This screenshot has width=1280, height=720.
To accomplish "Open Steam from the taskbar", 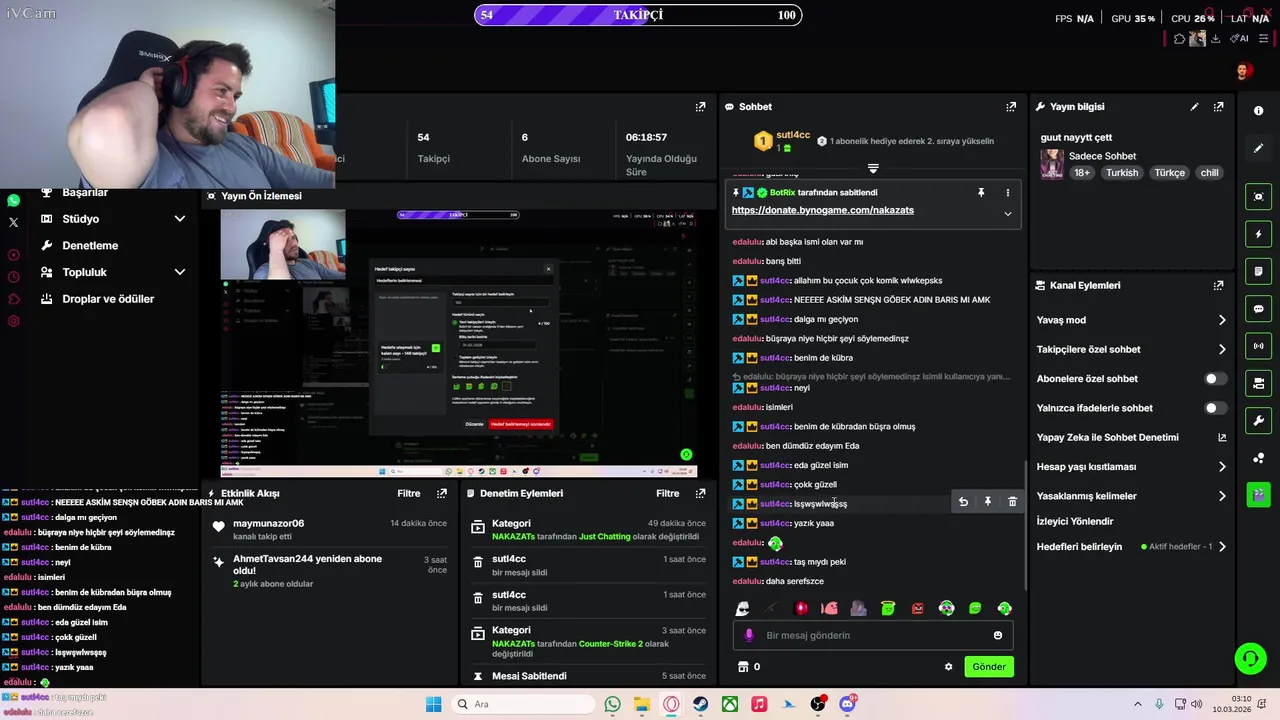I will click(700, 704).
